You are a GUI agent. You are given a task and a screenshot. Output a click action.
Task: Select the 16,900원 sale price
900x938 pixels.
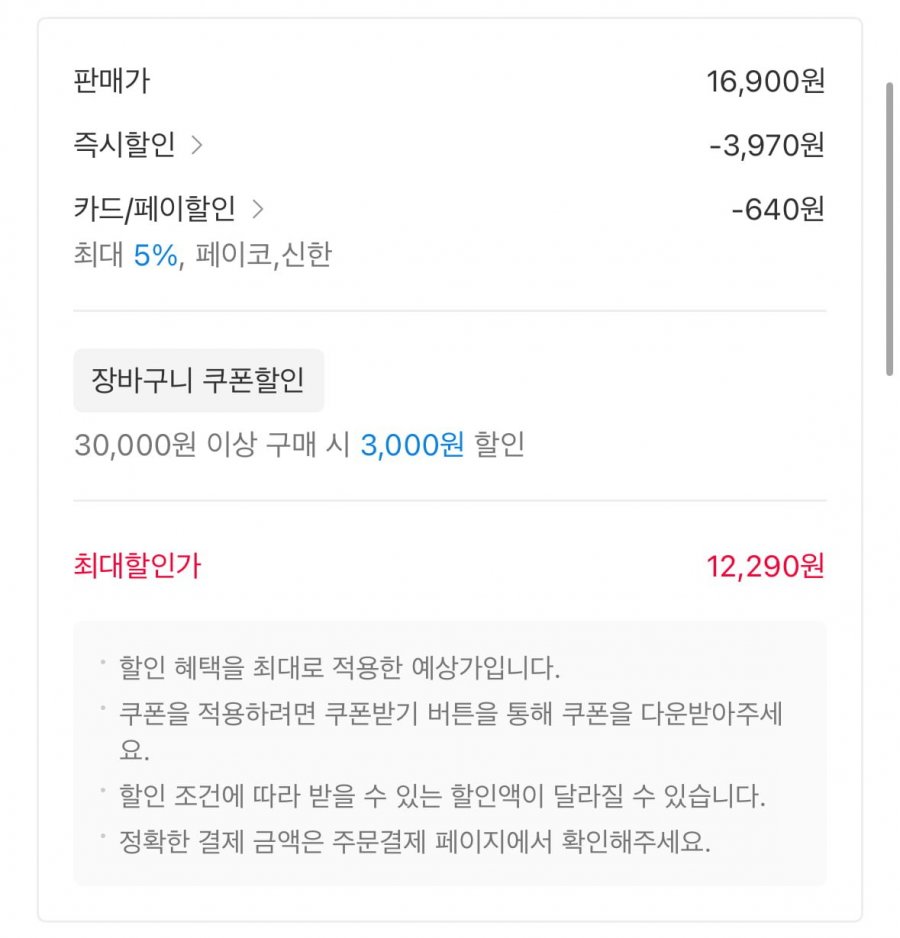click(765, 81)
